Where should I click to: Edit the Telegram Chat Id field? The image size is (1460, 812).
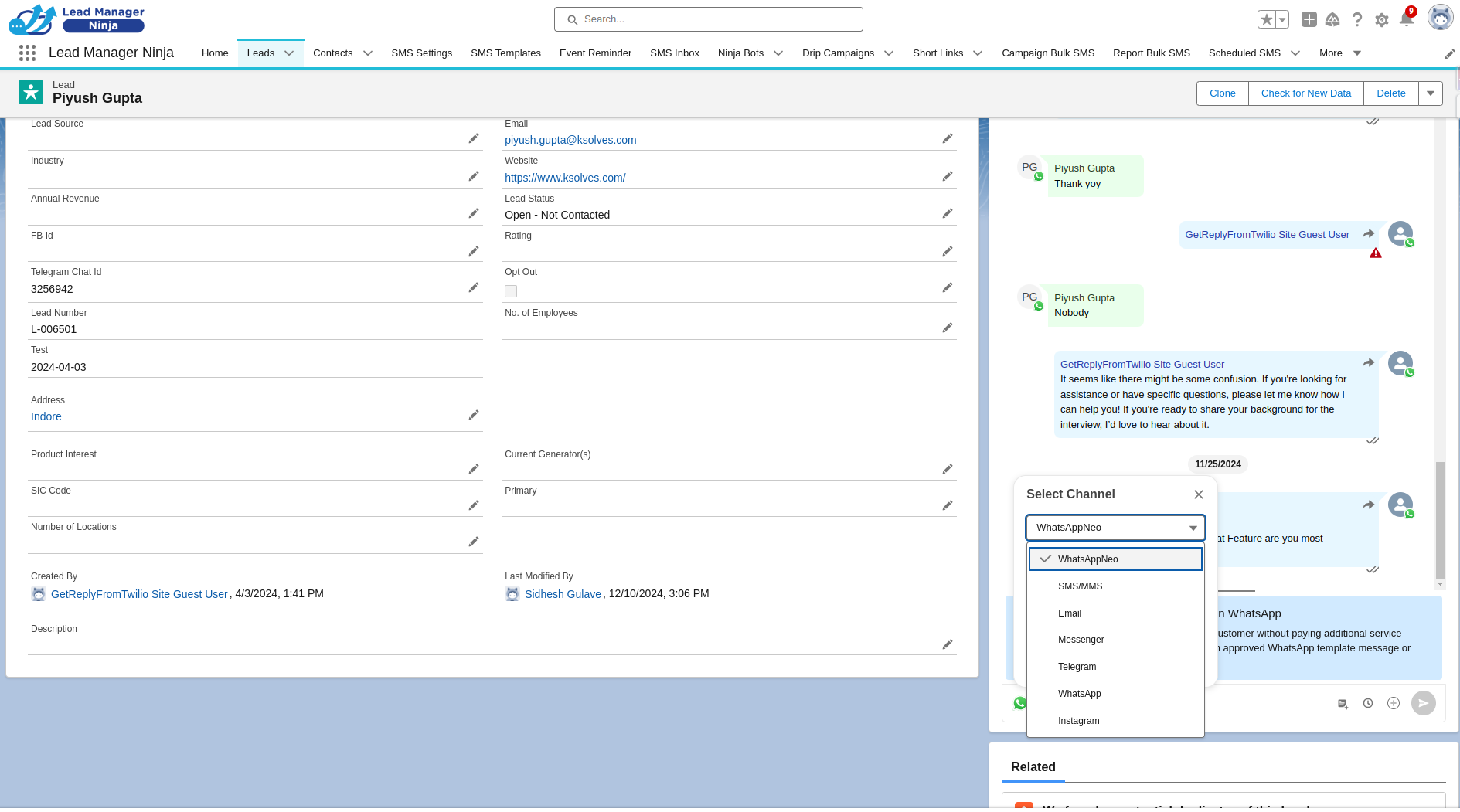click(x=474, y=287)
